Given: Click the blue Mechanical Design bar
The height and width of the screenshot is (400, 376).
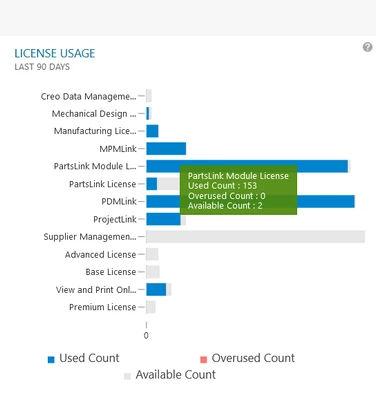Looking at the screenshot, I should 148,114.
